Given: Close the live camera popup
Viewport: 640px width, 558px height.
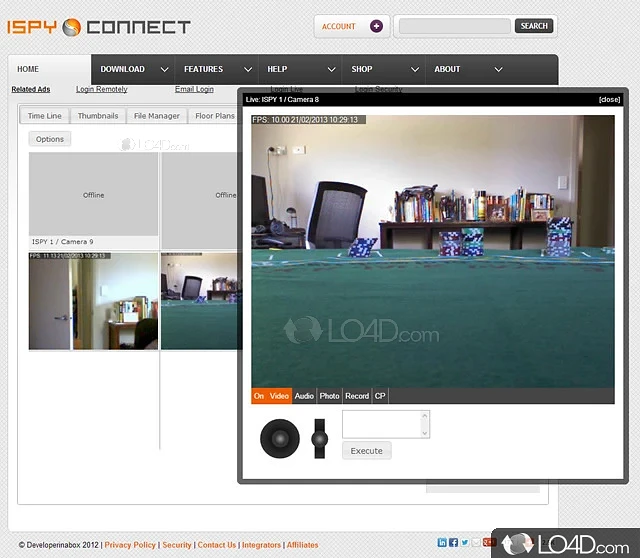Looking at the screenshot, I should click(x=609, y=99).
